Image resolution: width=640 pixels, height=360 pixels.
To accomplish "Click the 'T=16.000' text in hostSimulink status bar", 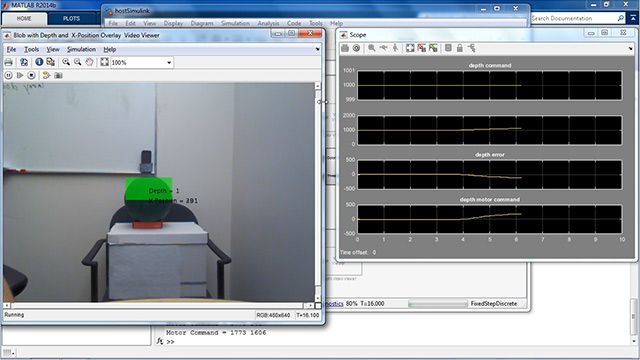I will click(x=372, y=304).
